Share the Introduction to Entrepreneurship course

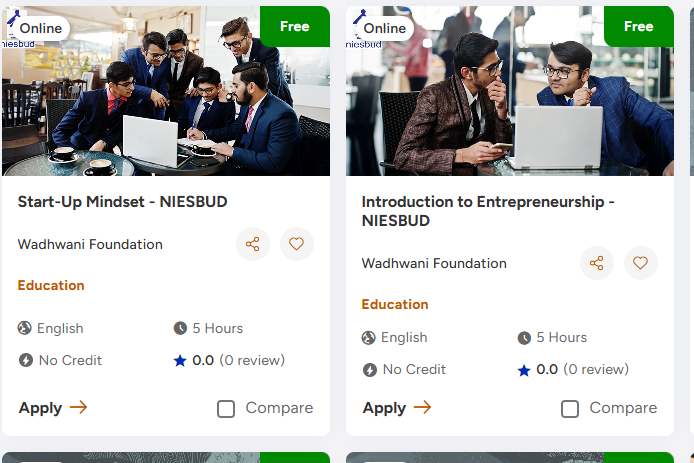tap(597, 263)
